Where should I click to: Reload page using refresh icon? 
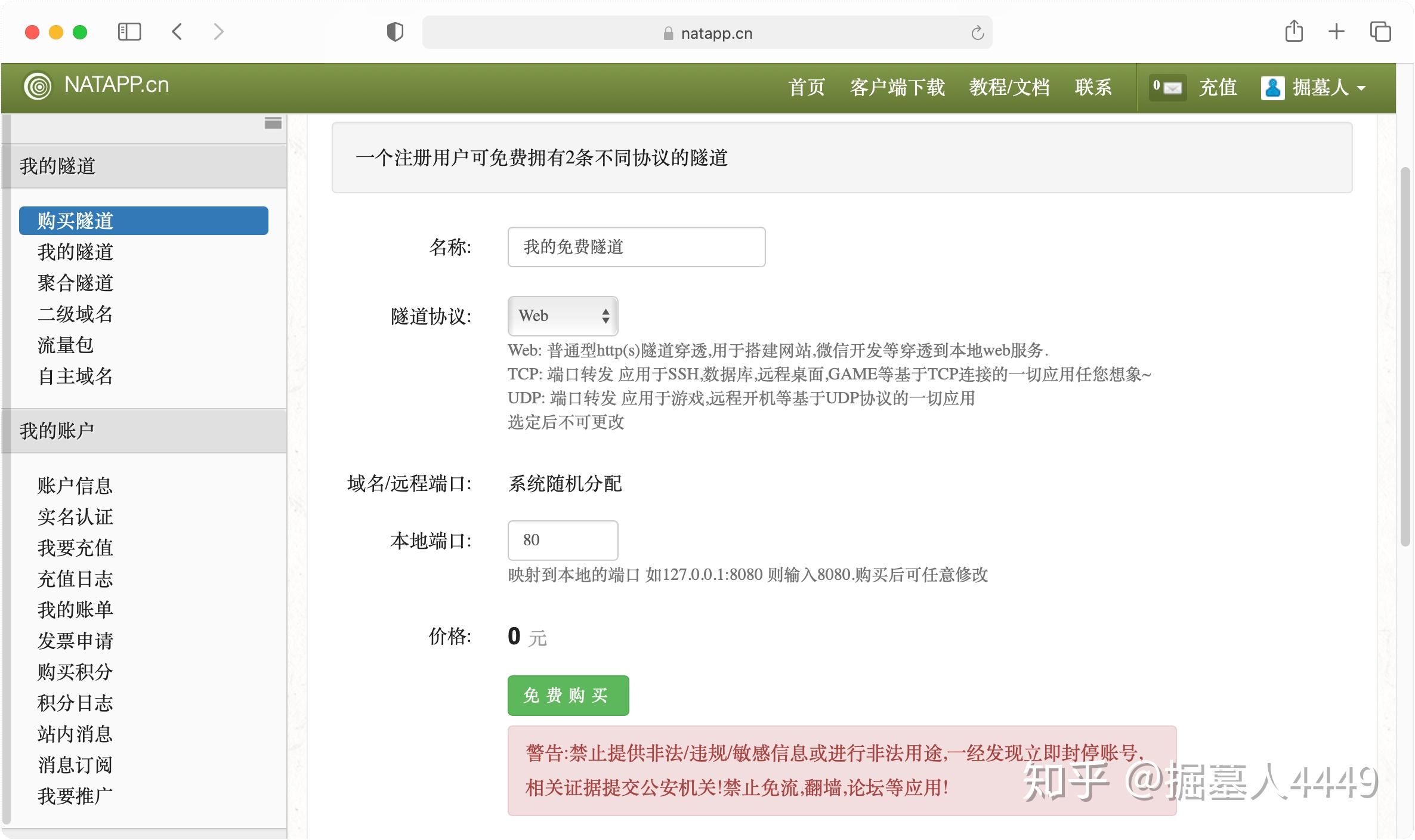[977, 33]
